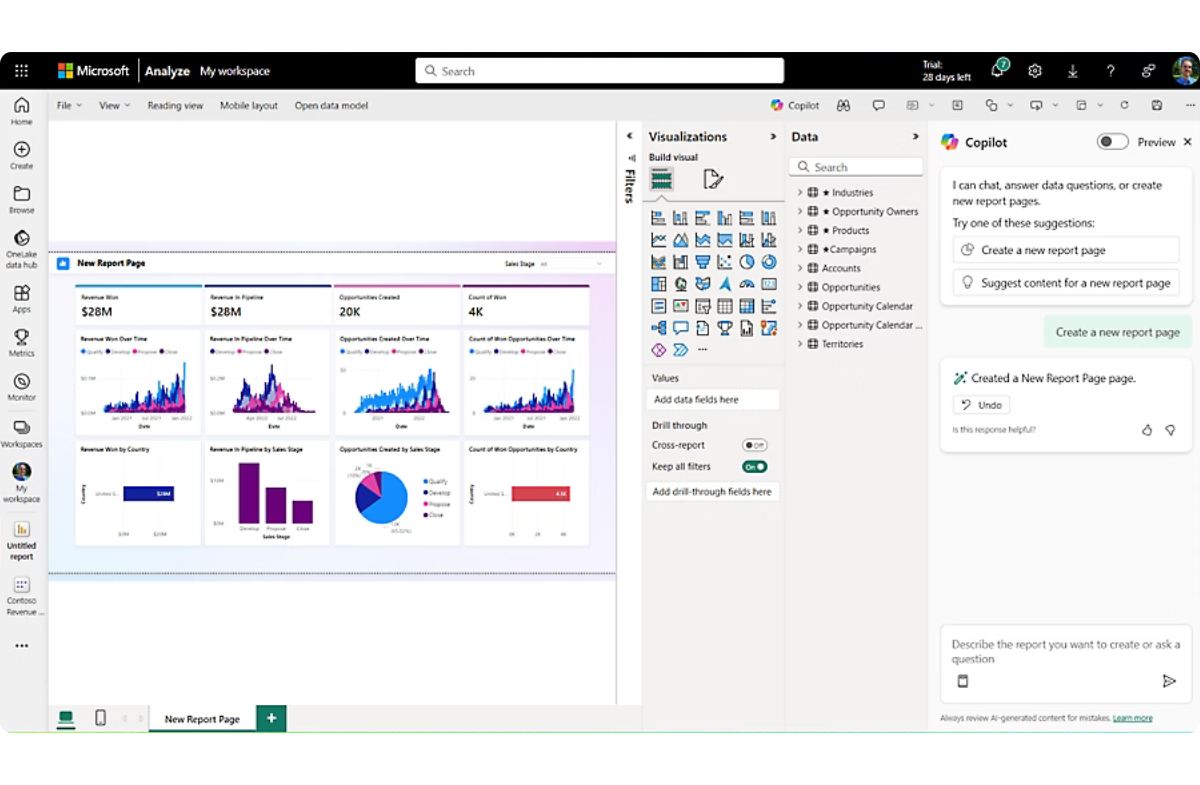Open the View menu dropdown
The height and width of the screenshot is (785, 1200).
(x=115, y=105)
